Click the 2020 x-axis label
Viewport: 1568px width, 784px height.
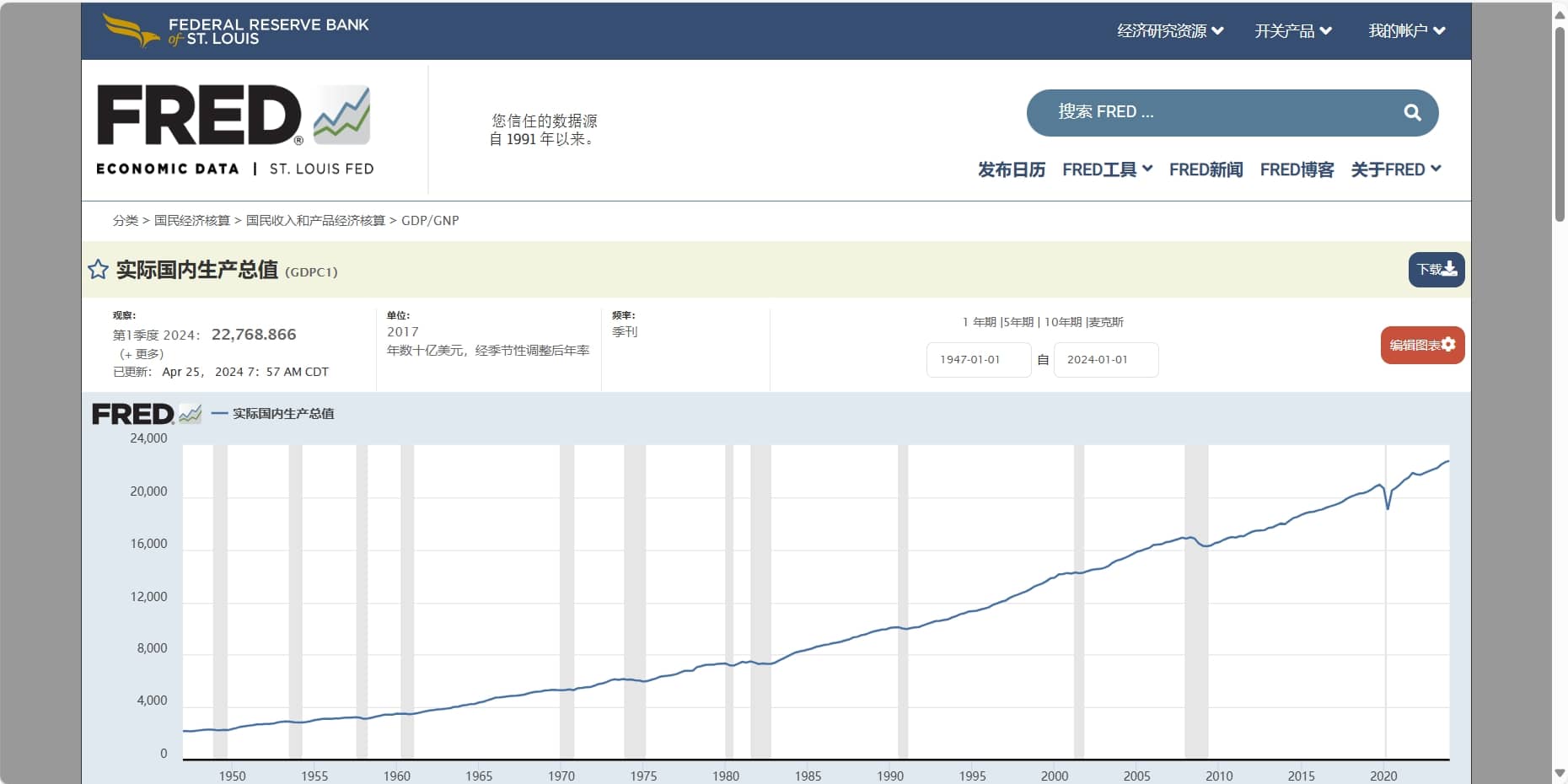pyautogui.click(x=1383, y=776)
